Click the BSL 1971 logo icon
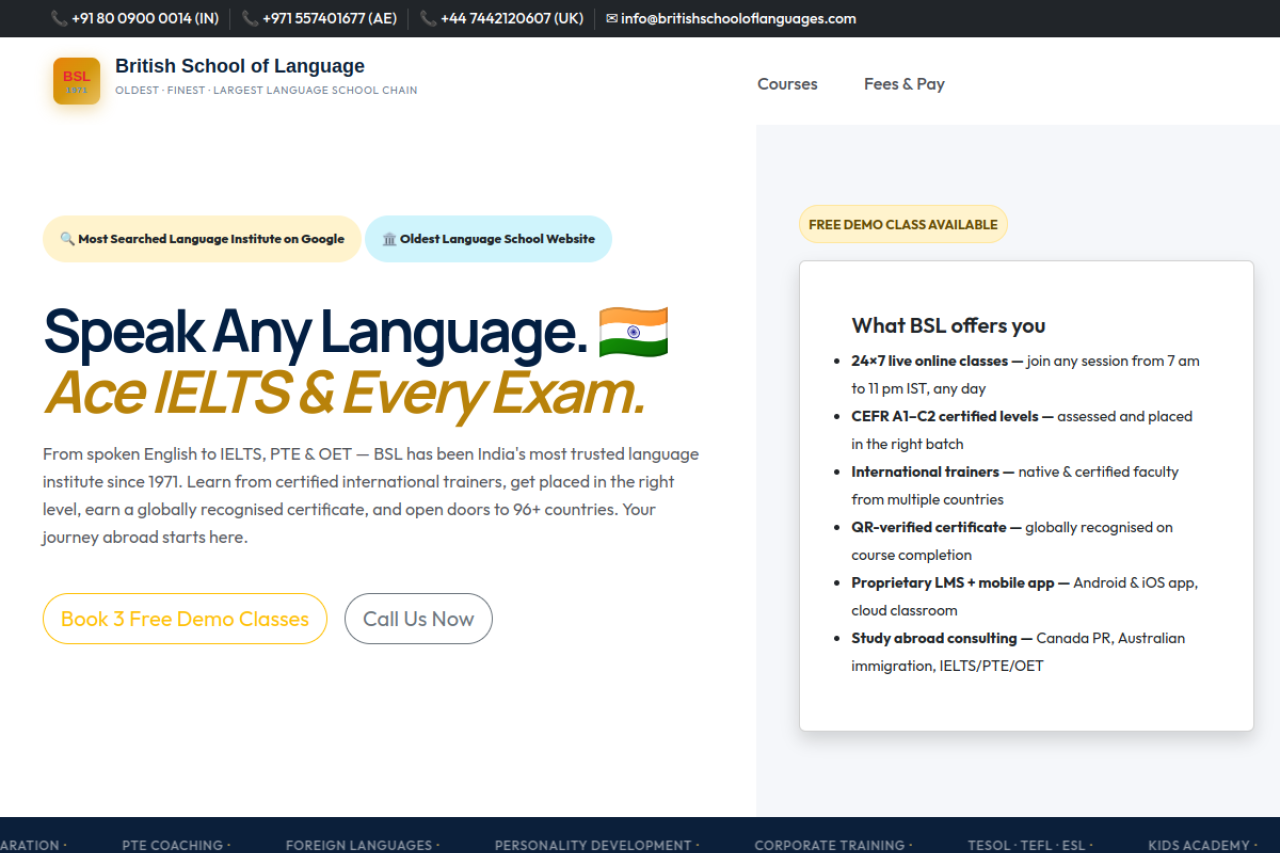 pos(77,81)
